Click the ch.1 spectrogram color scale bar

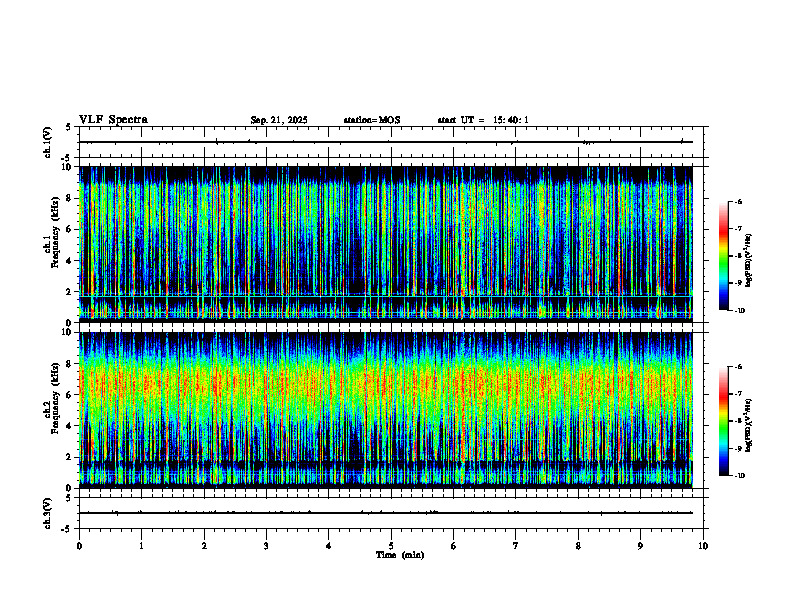724,256
